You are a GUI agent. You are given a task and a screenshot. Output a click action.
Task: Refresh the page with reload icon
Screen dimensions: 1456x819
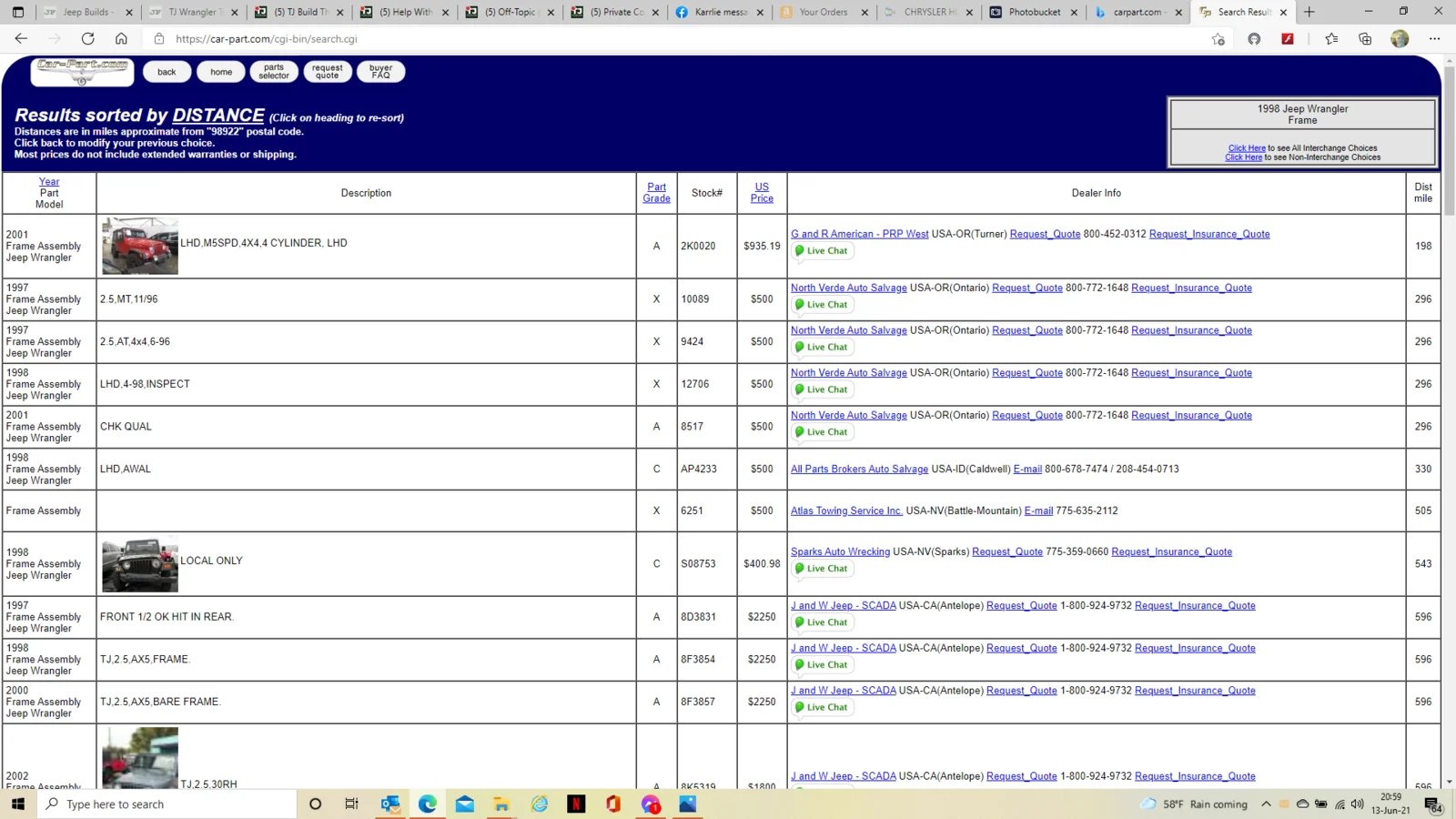click(x=87, y=39)
